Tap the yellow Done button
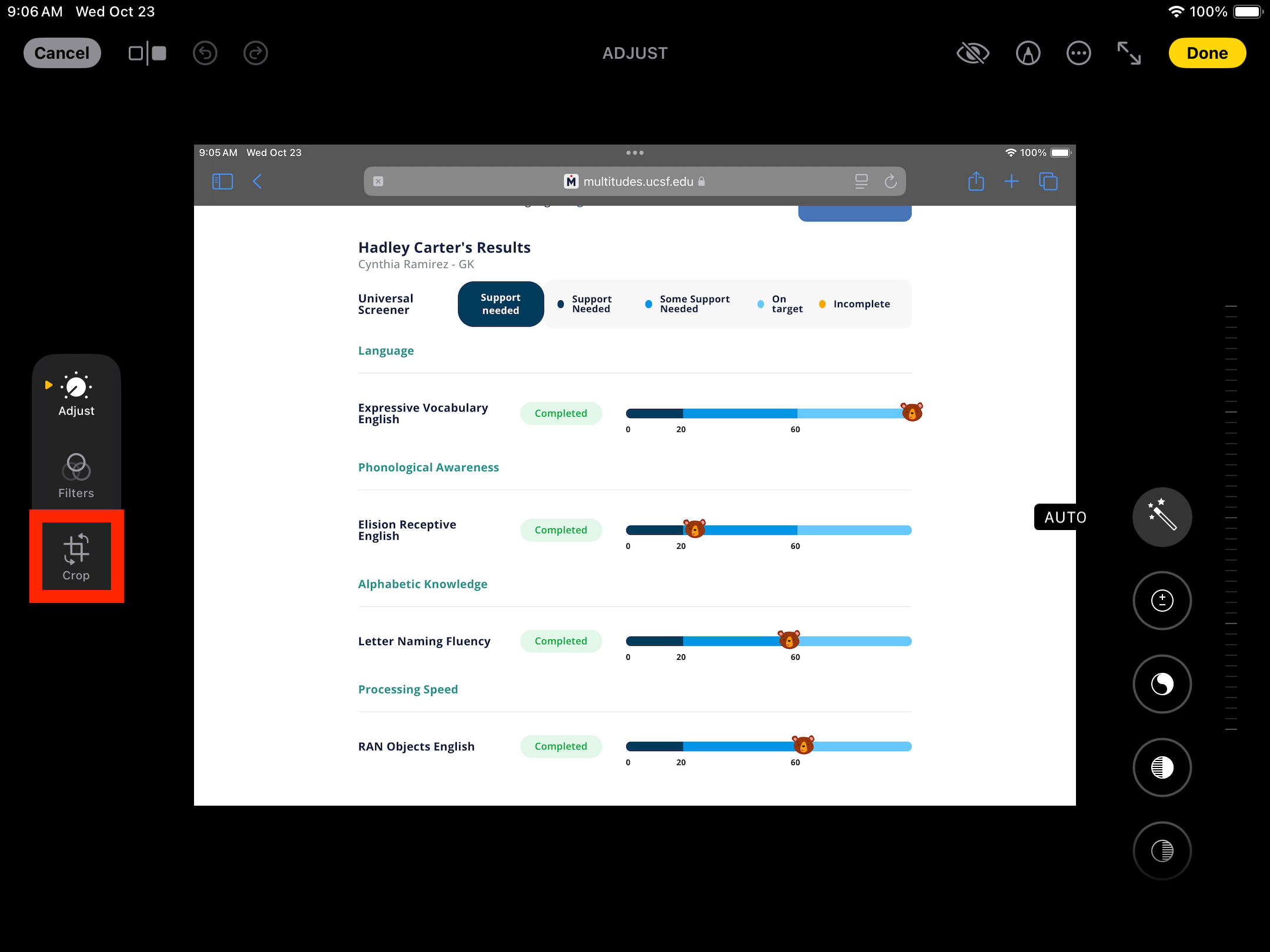This screenshot has height=952, width=1270. pyautogui.click(x=1207, y=53)
